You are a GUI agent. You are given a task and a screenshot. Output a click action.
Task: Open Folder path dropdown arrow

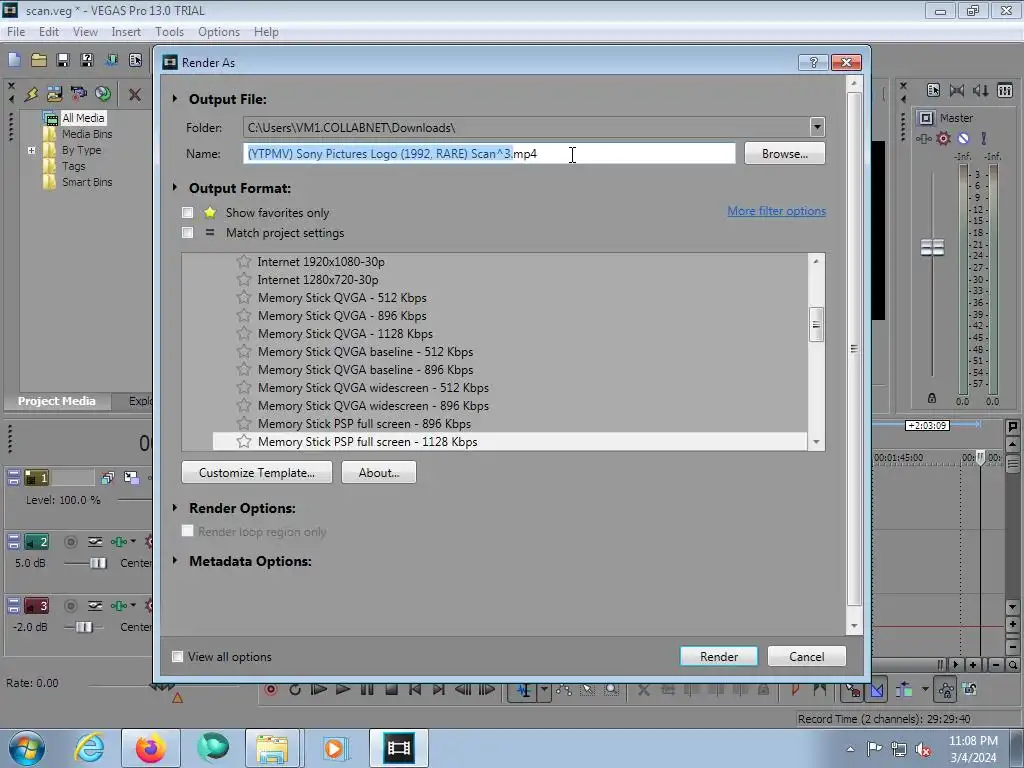pyautogui.click(x=816, y=127)
